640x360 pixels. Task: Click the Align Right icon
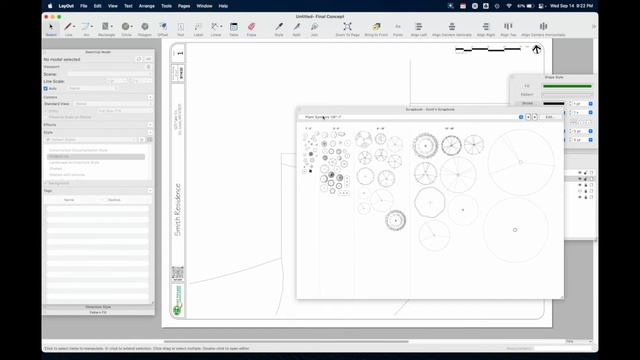pyautogui.click(x=486, y=27)
